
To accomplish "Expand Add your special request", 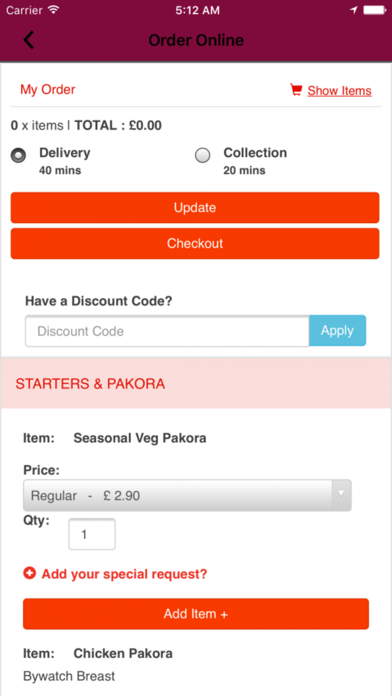I will pos(124,574).
